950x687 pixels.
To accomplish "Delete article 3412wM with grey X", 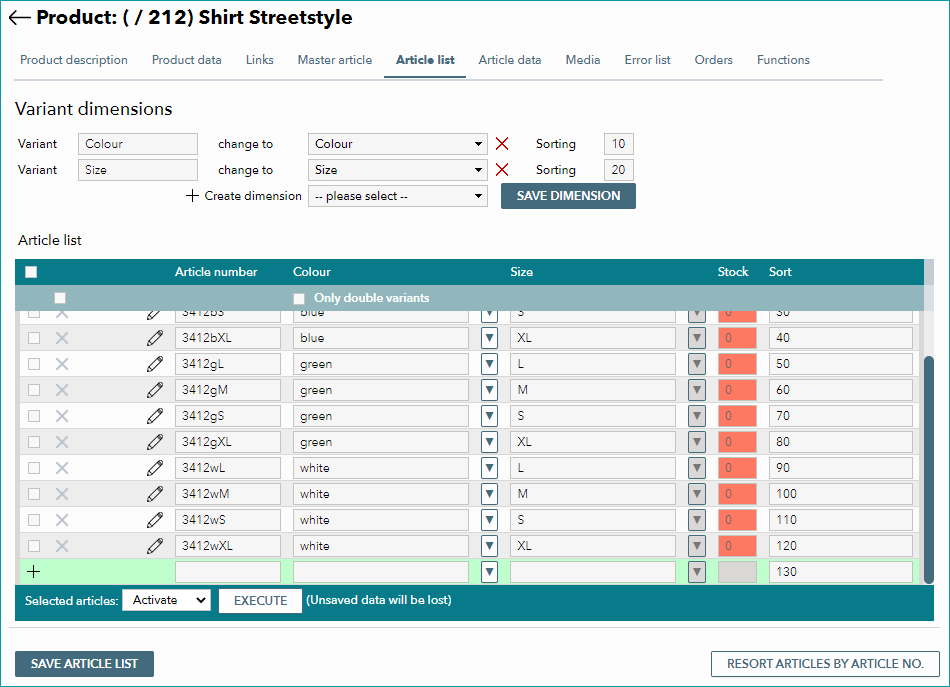I will [x=62, y=494].
